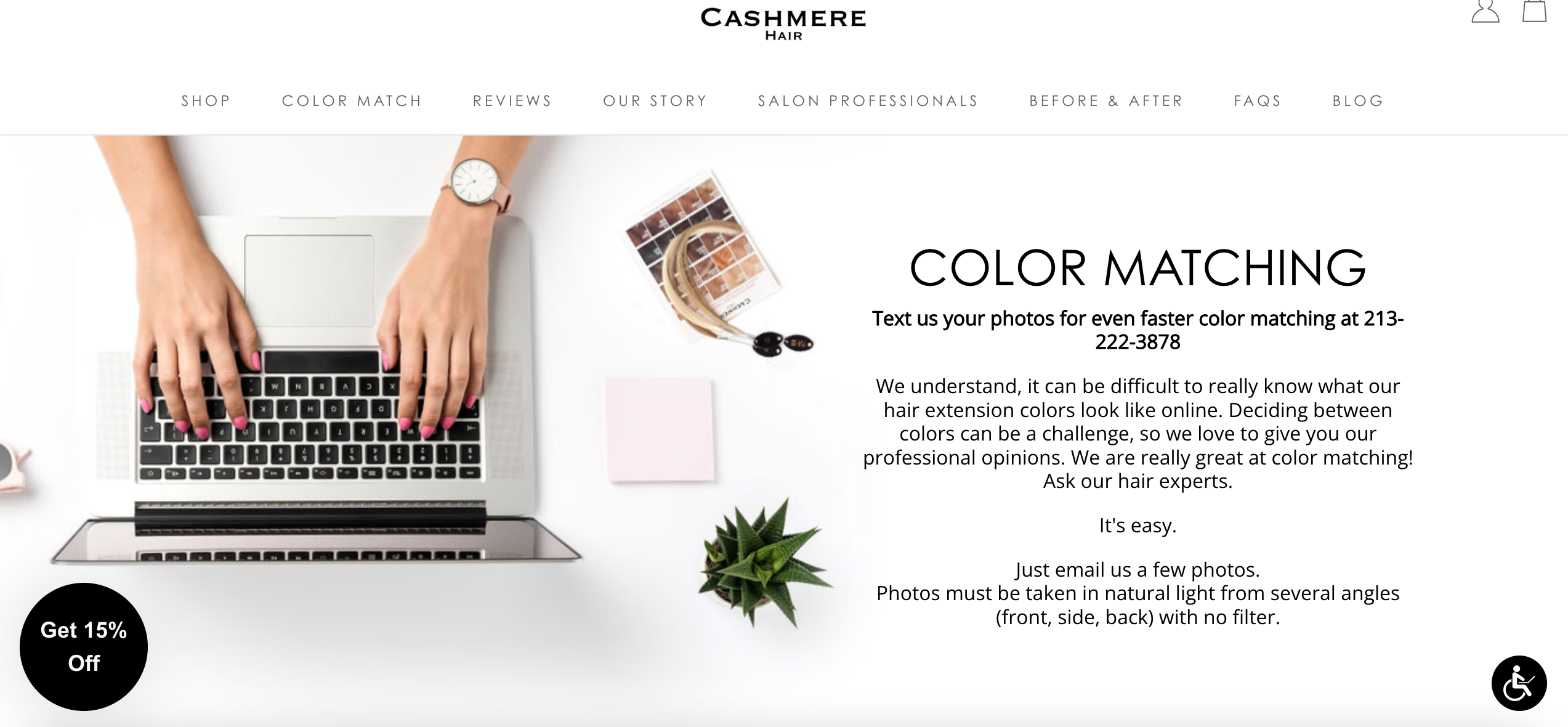1568x727 pixels.
Task: Open the COLOR MATCH navigation item
Action: point(352,100)
